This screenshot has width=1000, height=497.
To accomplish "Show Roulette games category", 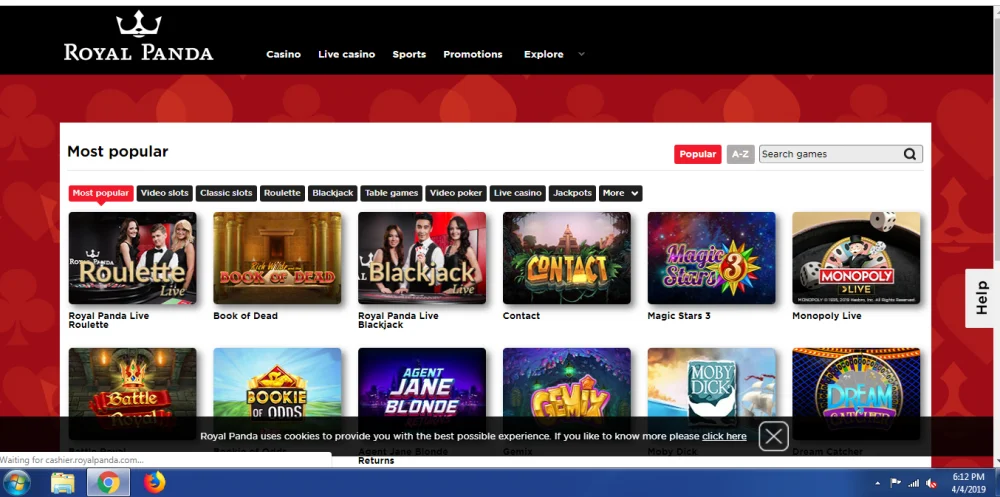I will [x=282, y=193].
